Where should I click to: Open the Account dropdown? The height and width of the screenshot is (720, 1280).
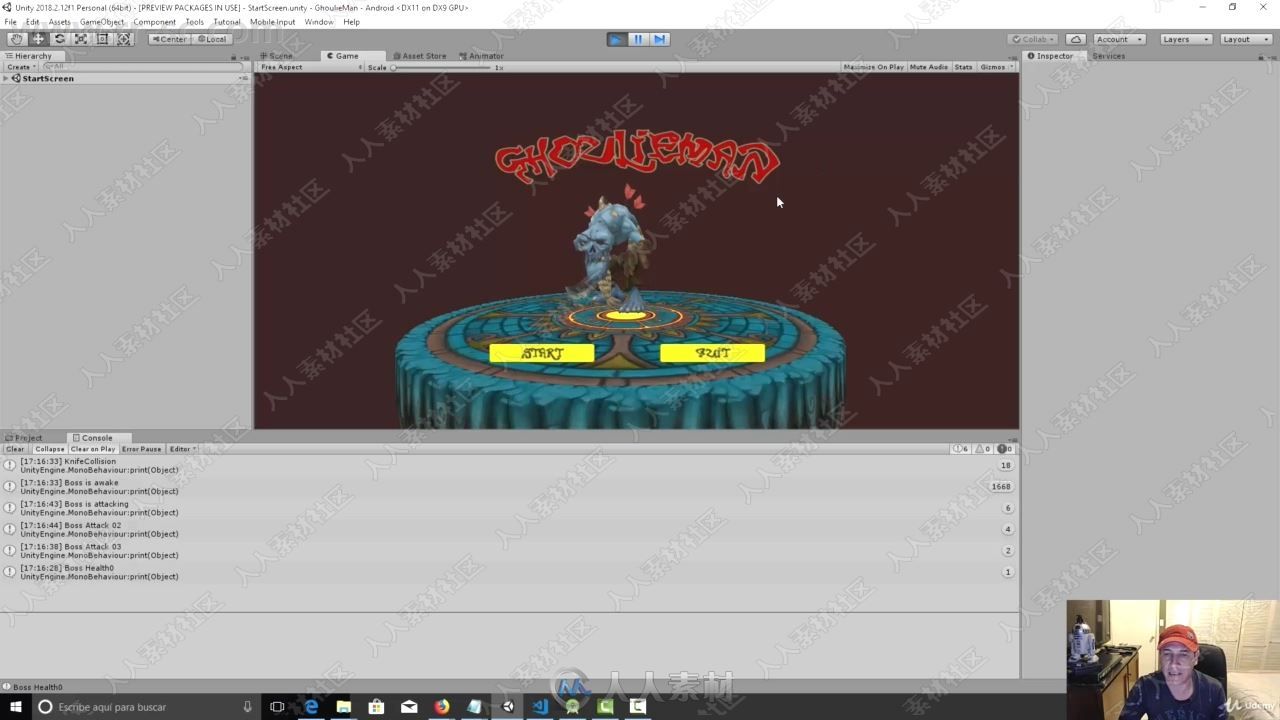pos(1119,39)
